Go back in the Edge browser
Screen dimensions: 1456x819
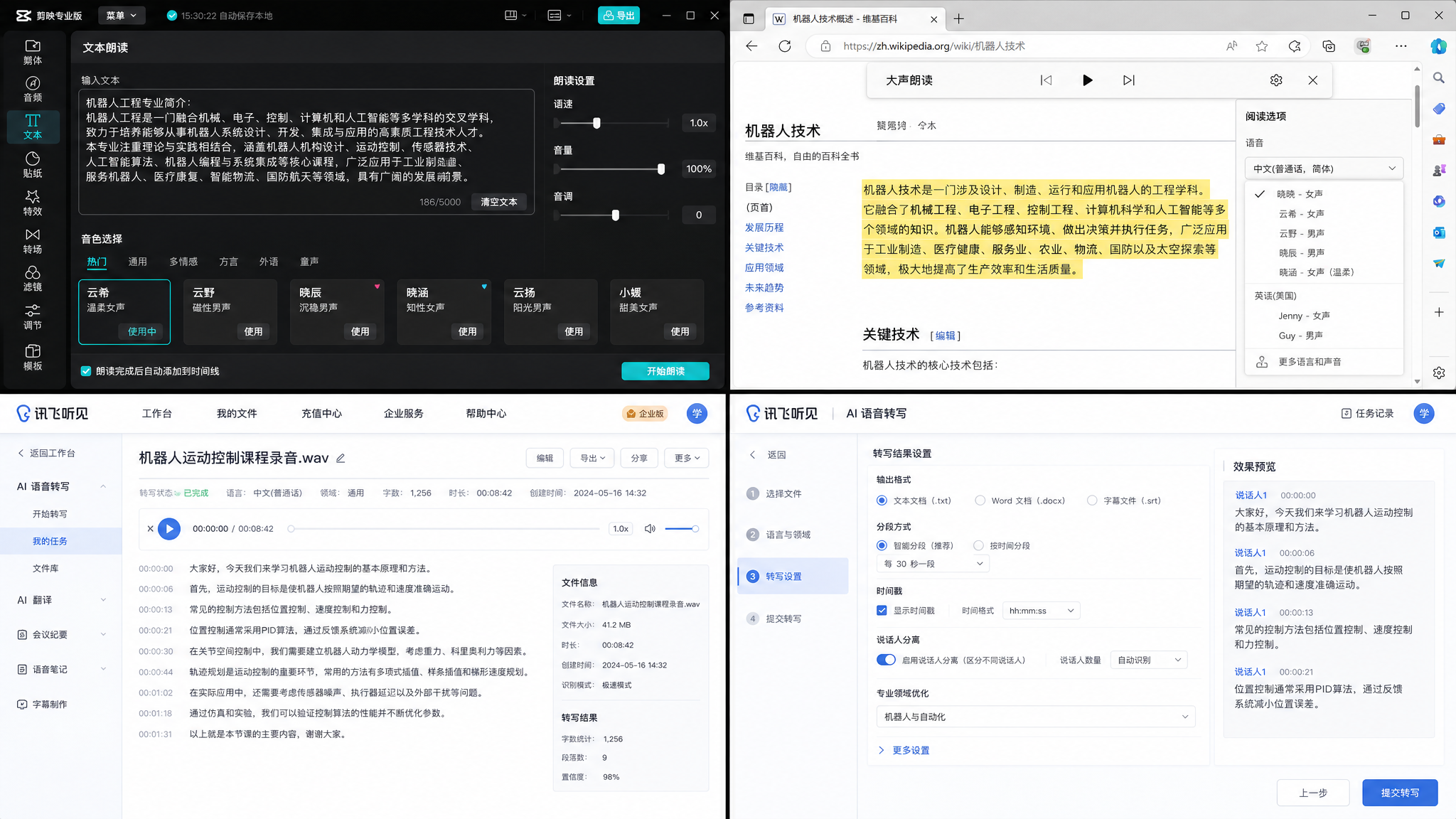751,46
